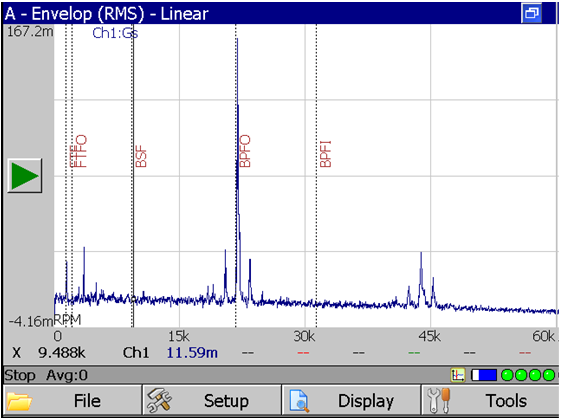This screenshot has height=419, width=561.
Task: Click the last green status LED
Action: click(548, 375)
